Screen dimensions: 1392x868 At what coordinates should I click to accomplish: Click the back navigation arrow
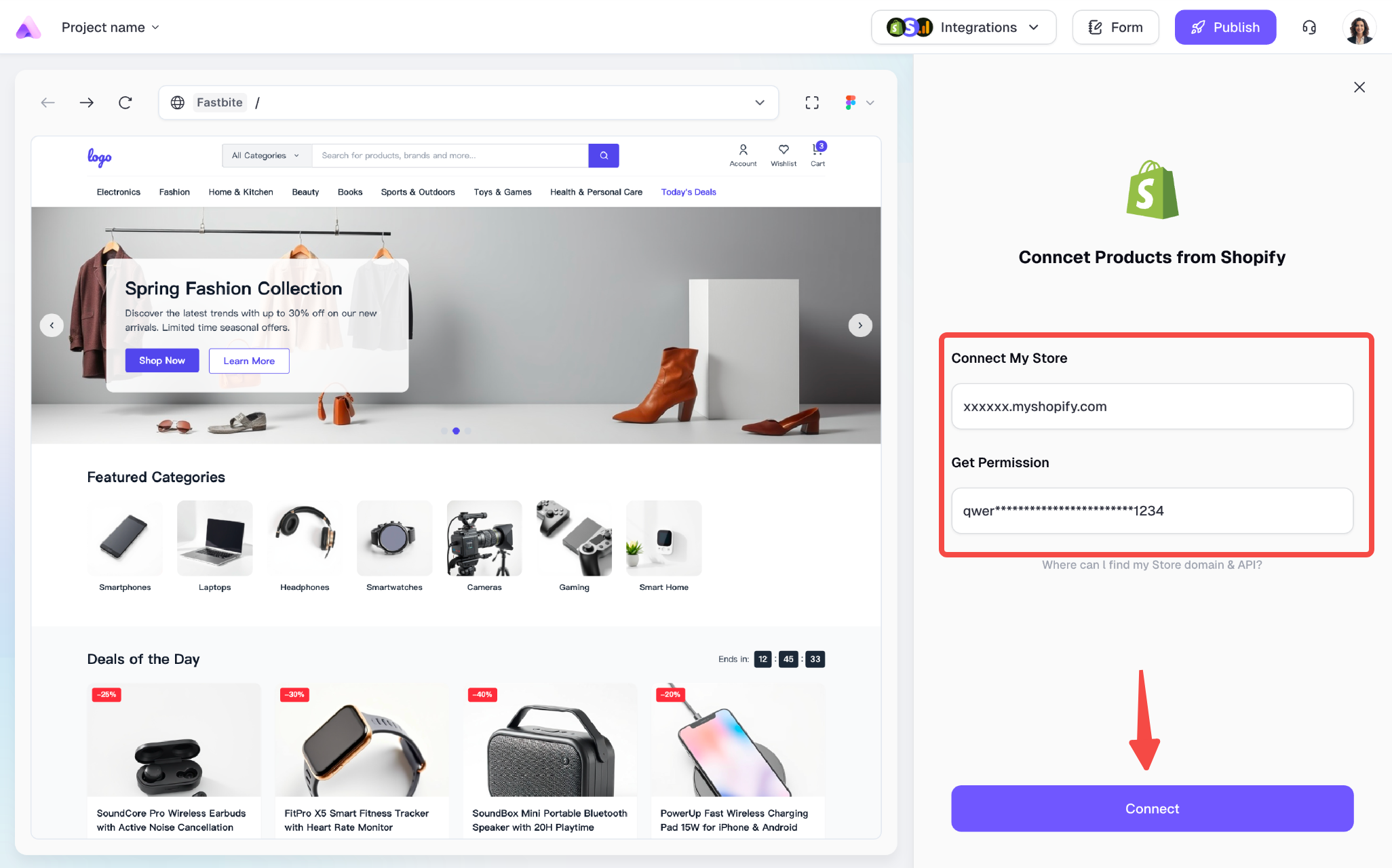pos(47,102)
